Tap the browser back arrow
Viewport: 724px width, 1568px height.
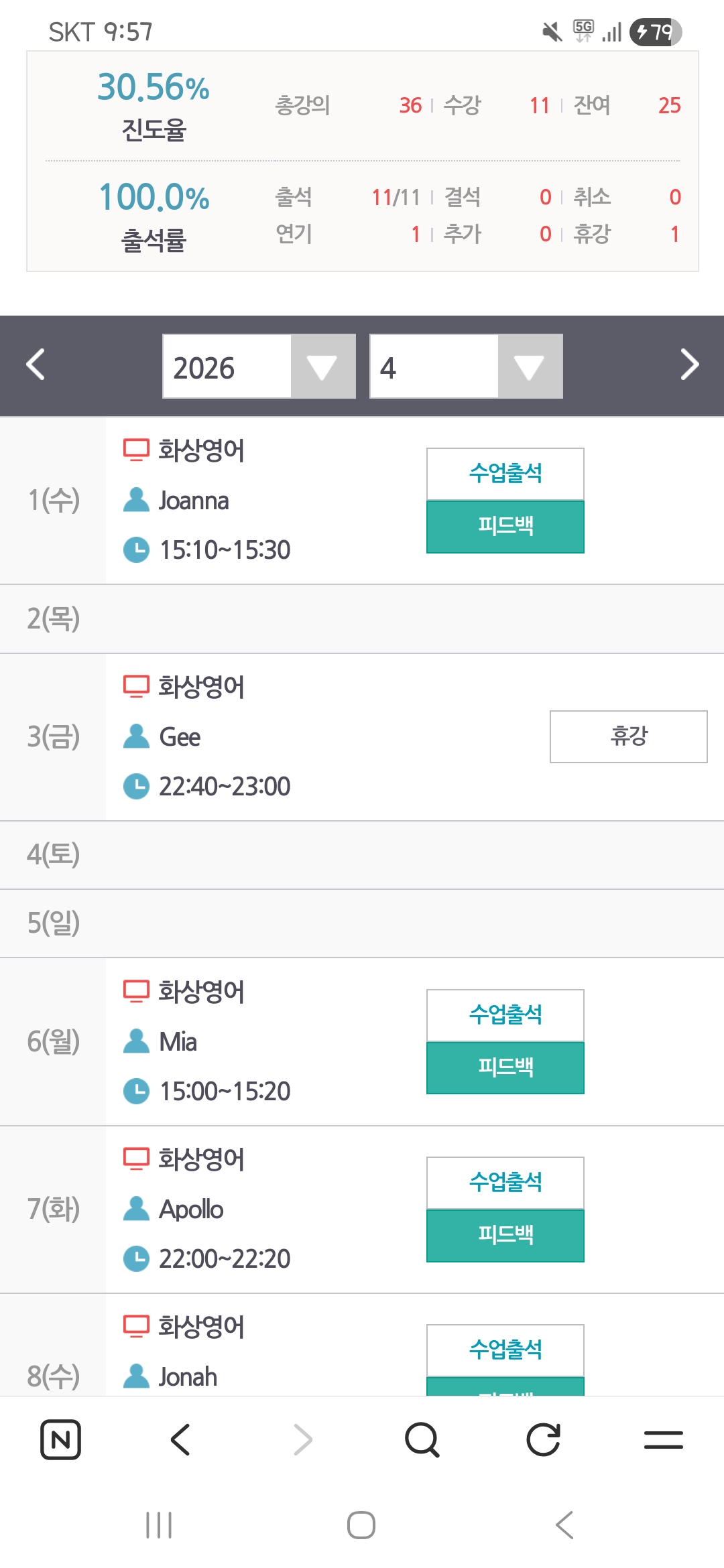point(181,1439)
